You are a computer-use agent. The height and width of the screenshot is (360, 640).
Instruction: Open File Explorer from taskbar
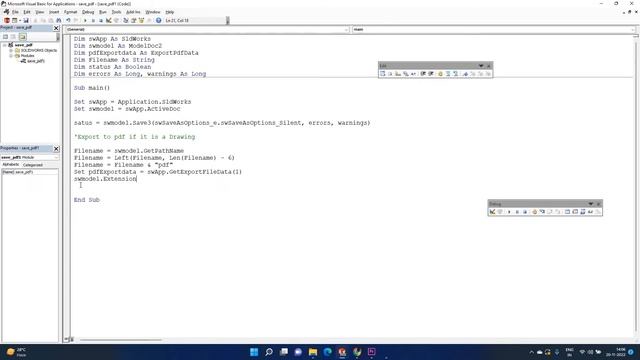[313, 352]
